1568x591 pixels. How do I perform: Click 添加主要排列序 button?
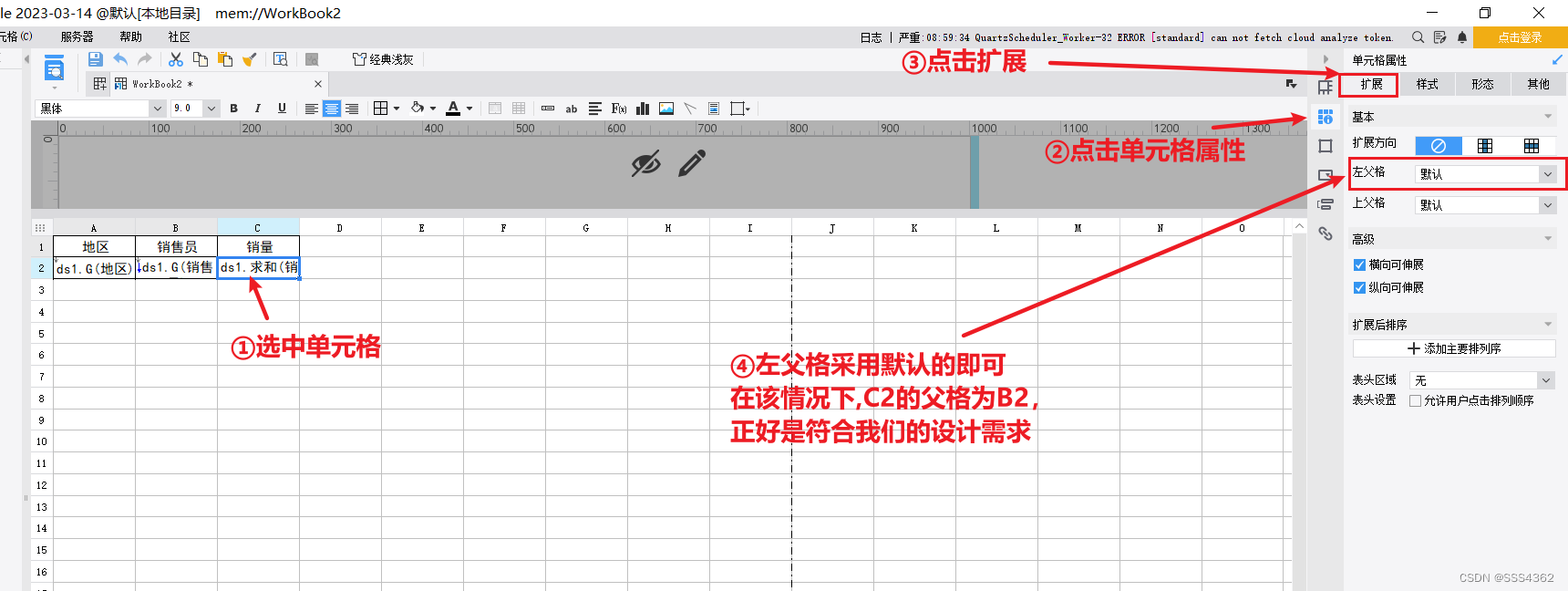tap(1454, 348)
